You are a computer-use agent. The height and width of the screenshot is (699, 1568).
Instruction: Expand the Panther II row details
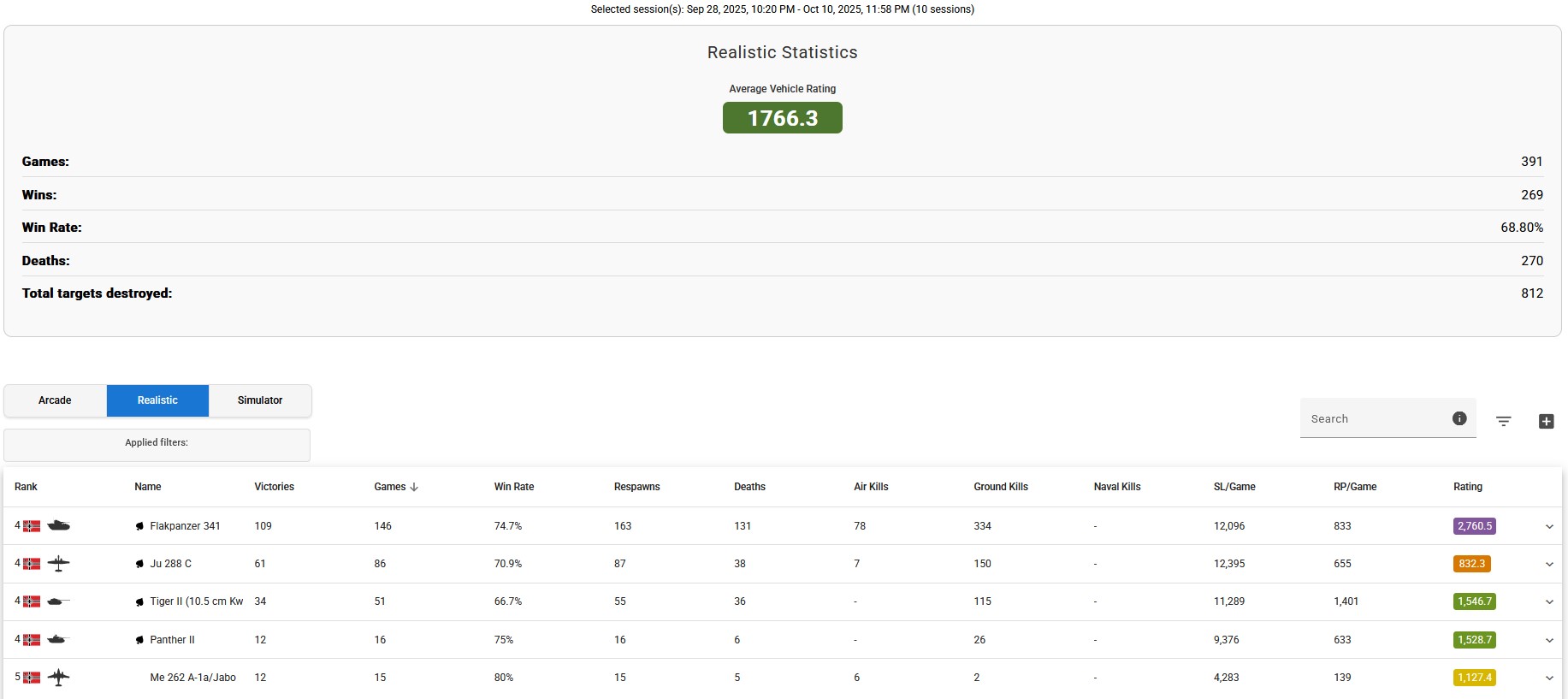(1548, 640)
